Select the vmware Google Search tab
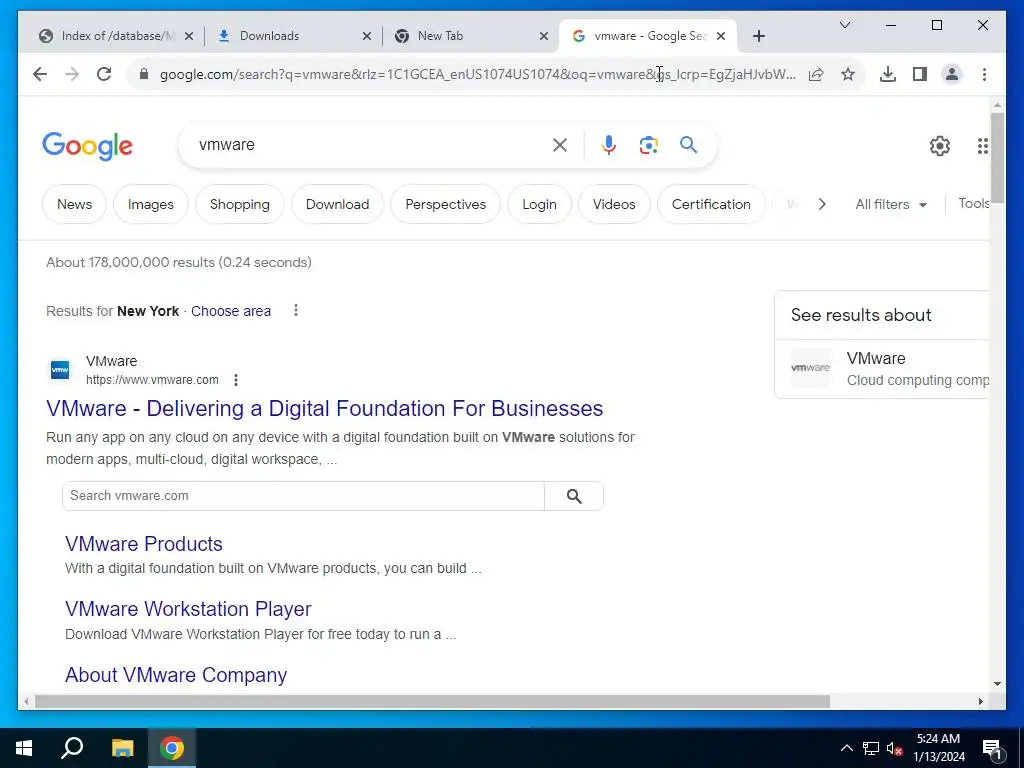The height and width of the screenshot is (768, 1024). pyautogui.click(x=647, y=36)
